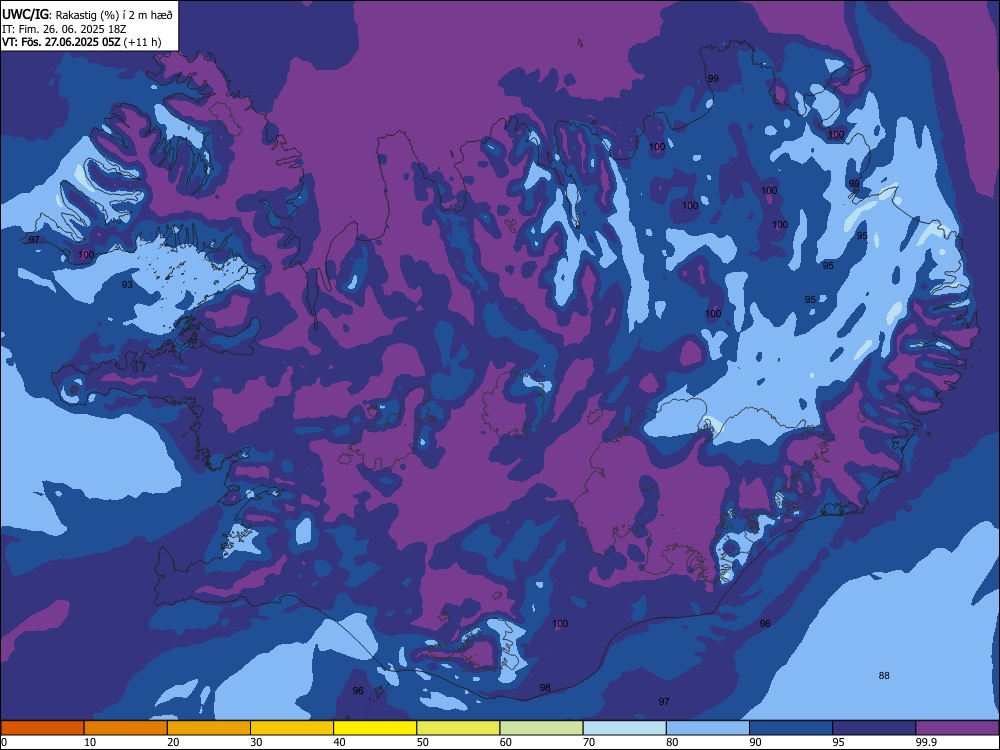Viewport: 1000px width, 750px height.
Task: Click the '70' legend tick label
Action: click(x=589, y=742)
